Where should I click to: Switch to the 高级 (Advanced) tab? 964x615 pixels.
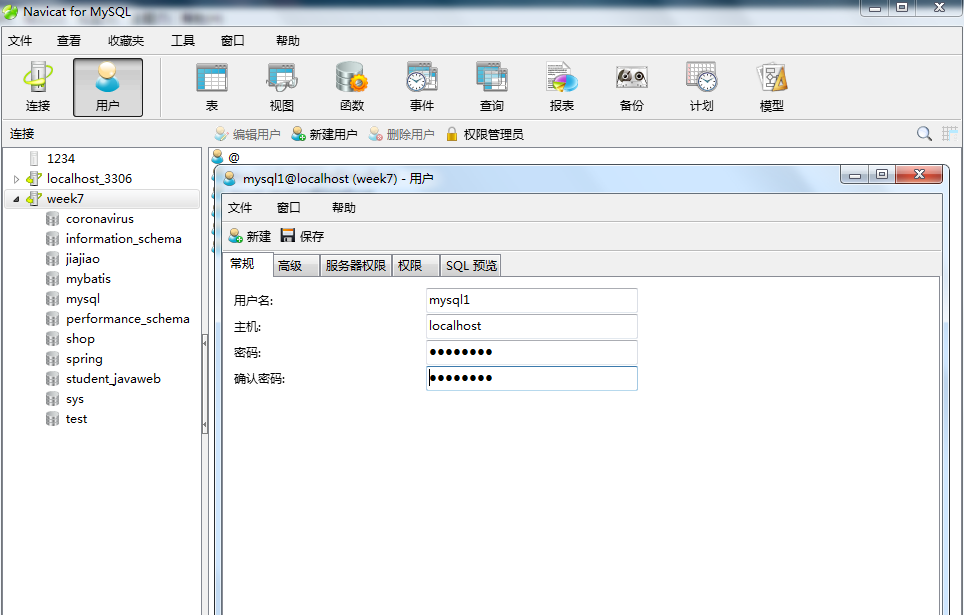click(x=296, y=266)
